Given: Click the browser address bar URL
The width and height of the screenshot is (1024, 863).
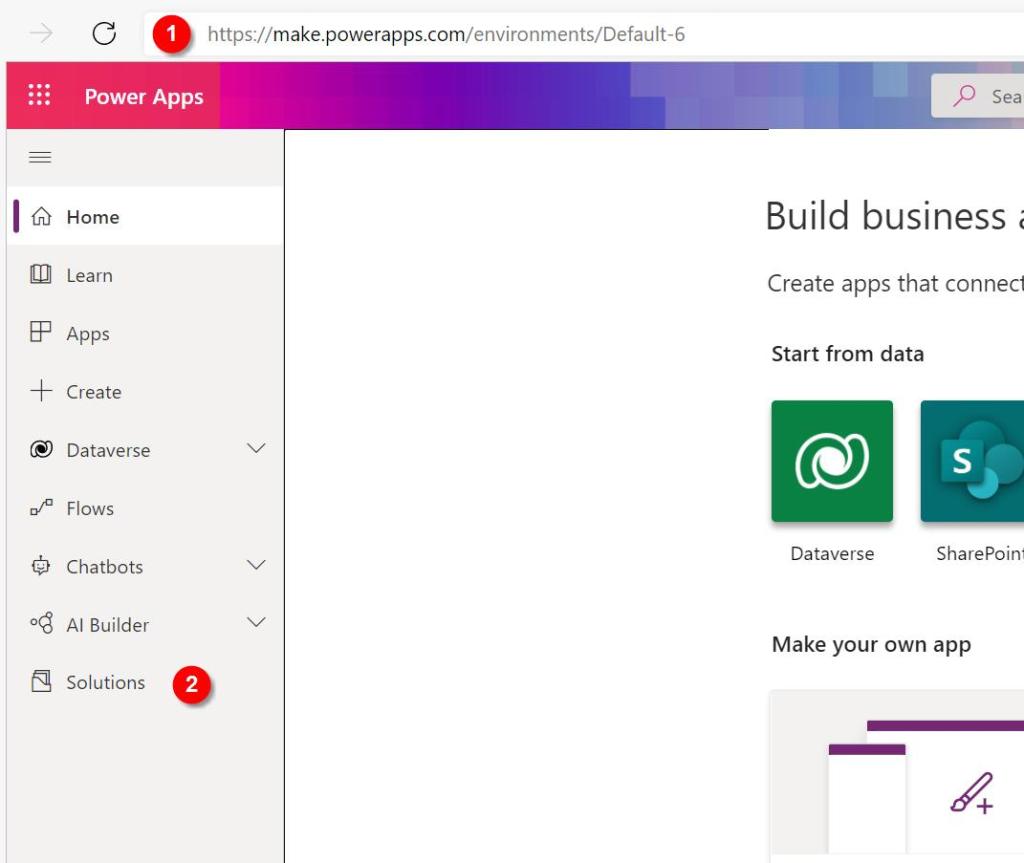Looking at the screenshot, I should [x=446, y=35].
